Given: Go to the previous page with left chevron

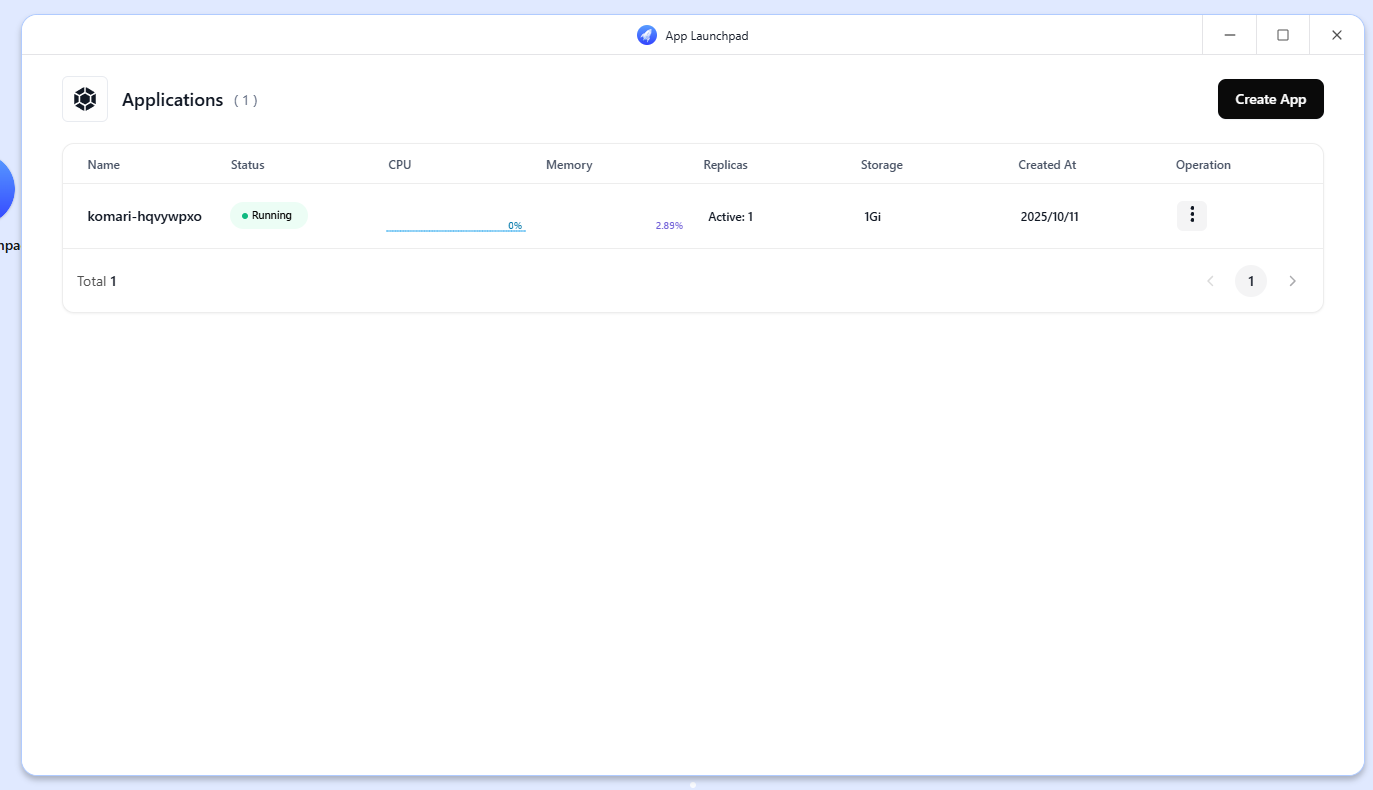Looking at the screenshot, I should coord(1210,281).
